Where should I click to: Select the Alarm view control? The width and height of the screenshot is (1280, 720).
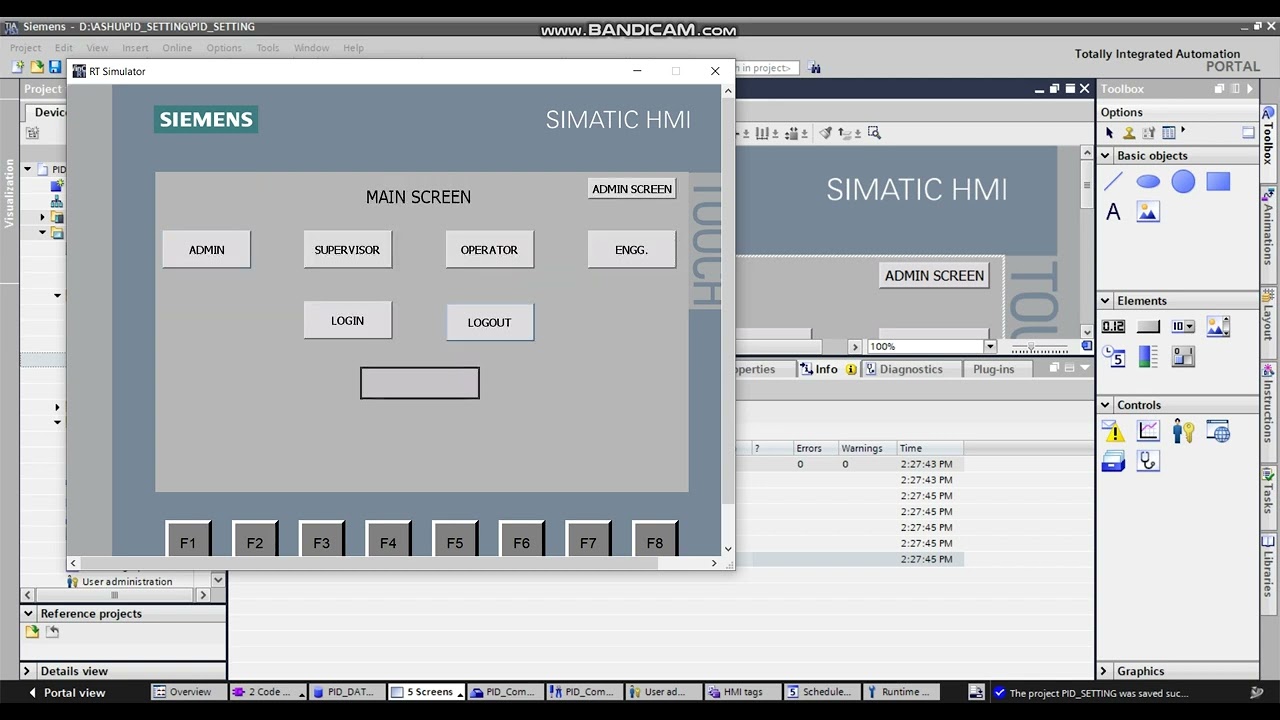click(1113, 431)
